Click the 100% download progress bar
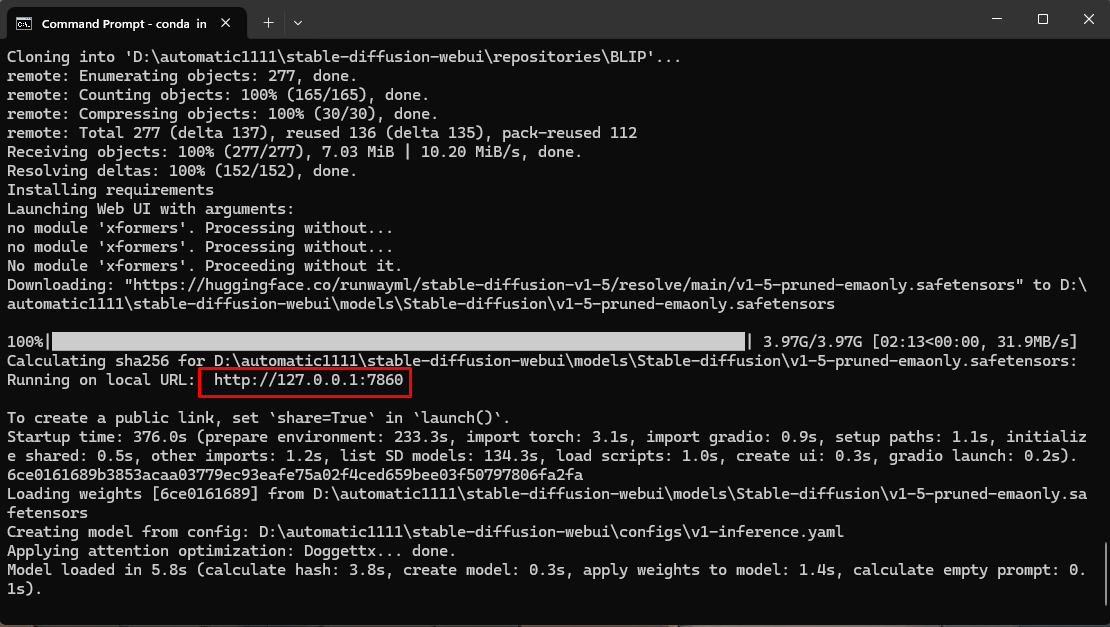 [398, 342]
